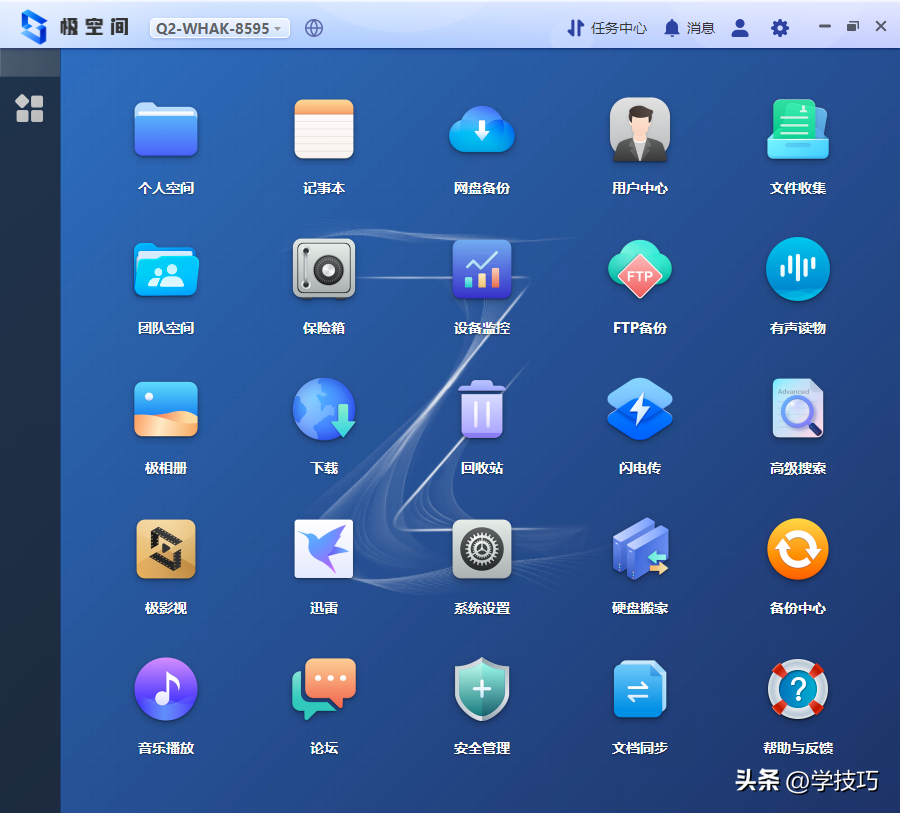Open 有声读物 audiobooks app
Image resolution: width=900 pixels, height=813 pixels.
point(798,269)
